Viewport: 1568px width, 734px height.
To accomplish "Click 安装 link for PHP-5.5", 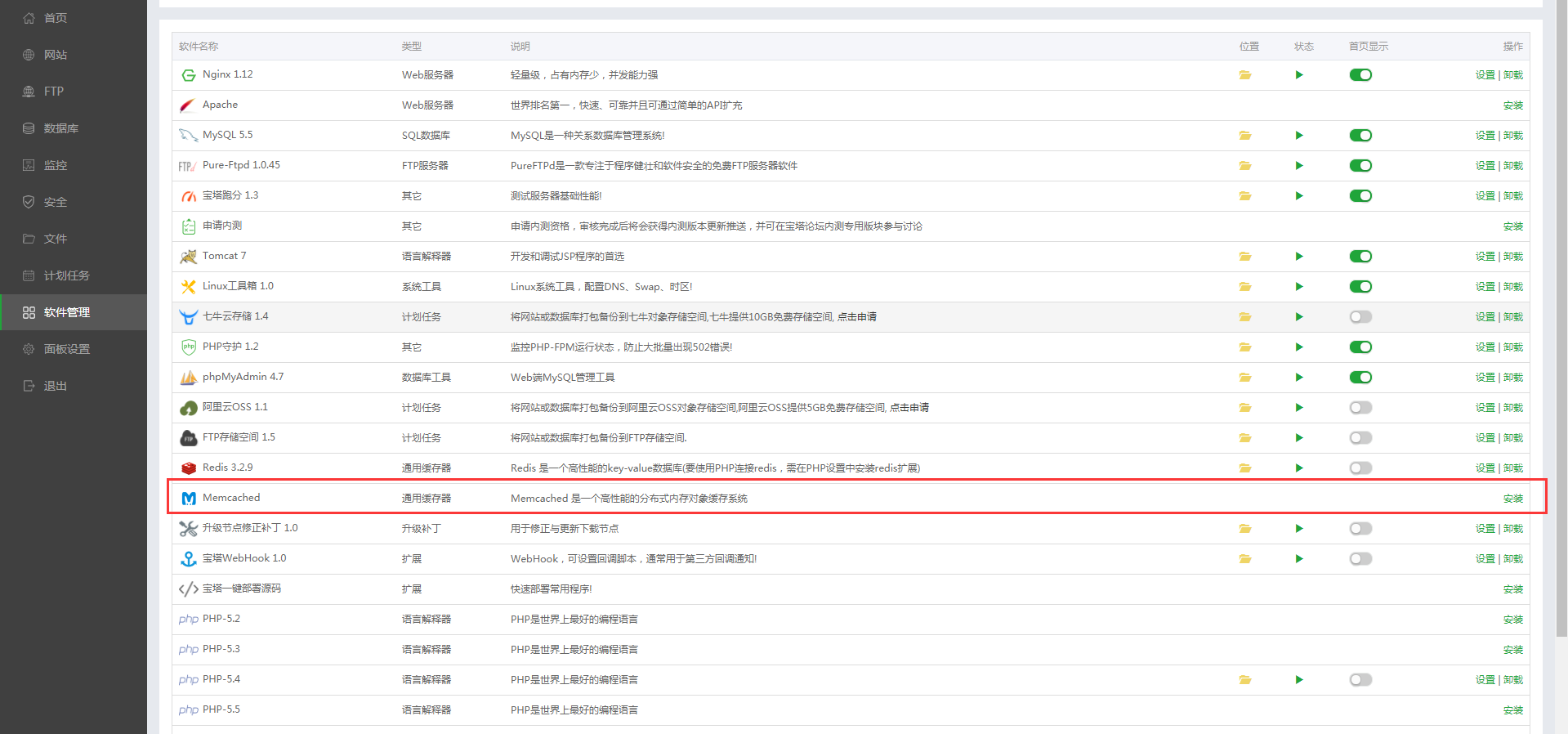I will pyautogui.click(x=1512, y=710).
